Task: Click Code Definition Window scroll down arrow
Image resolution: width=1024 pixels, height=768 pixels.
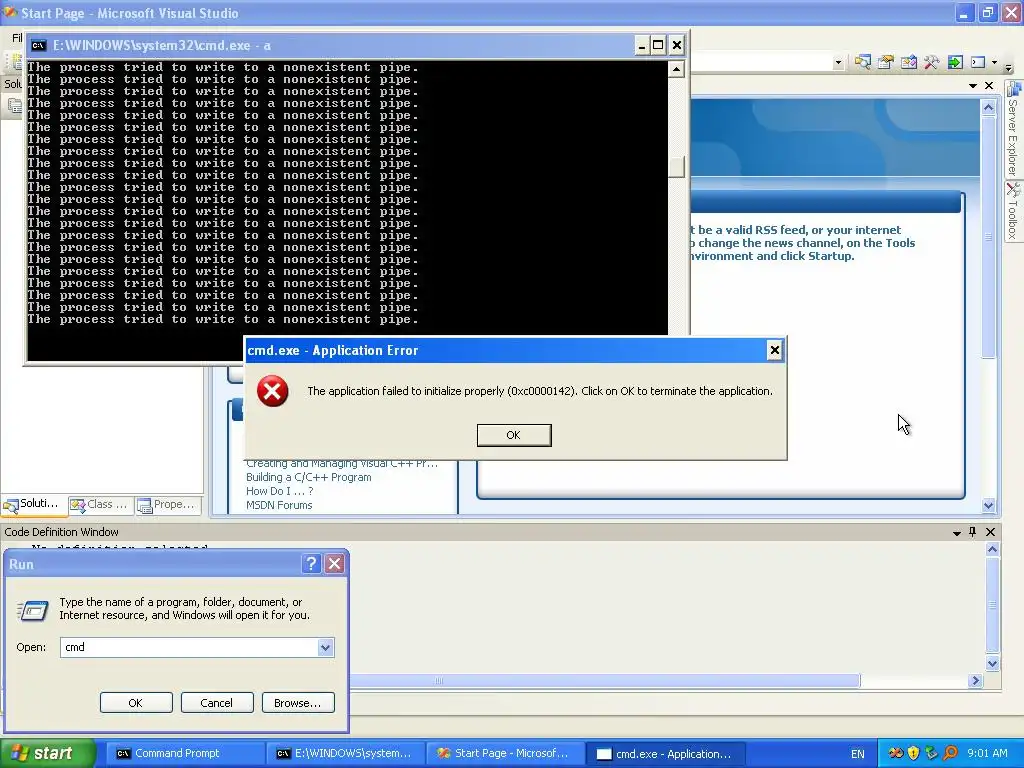Action: [992, 664]
